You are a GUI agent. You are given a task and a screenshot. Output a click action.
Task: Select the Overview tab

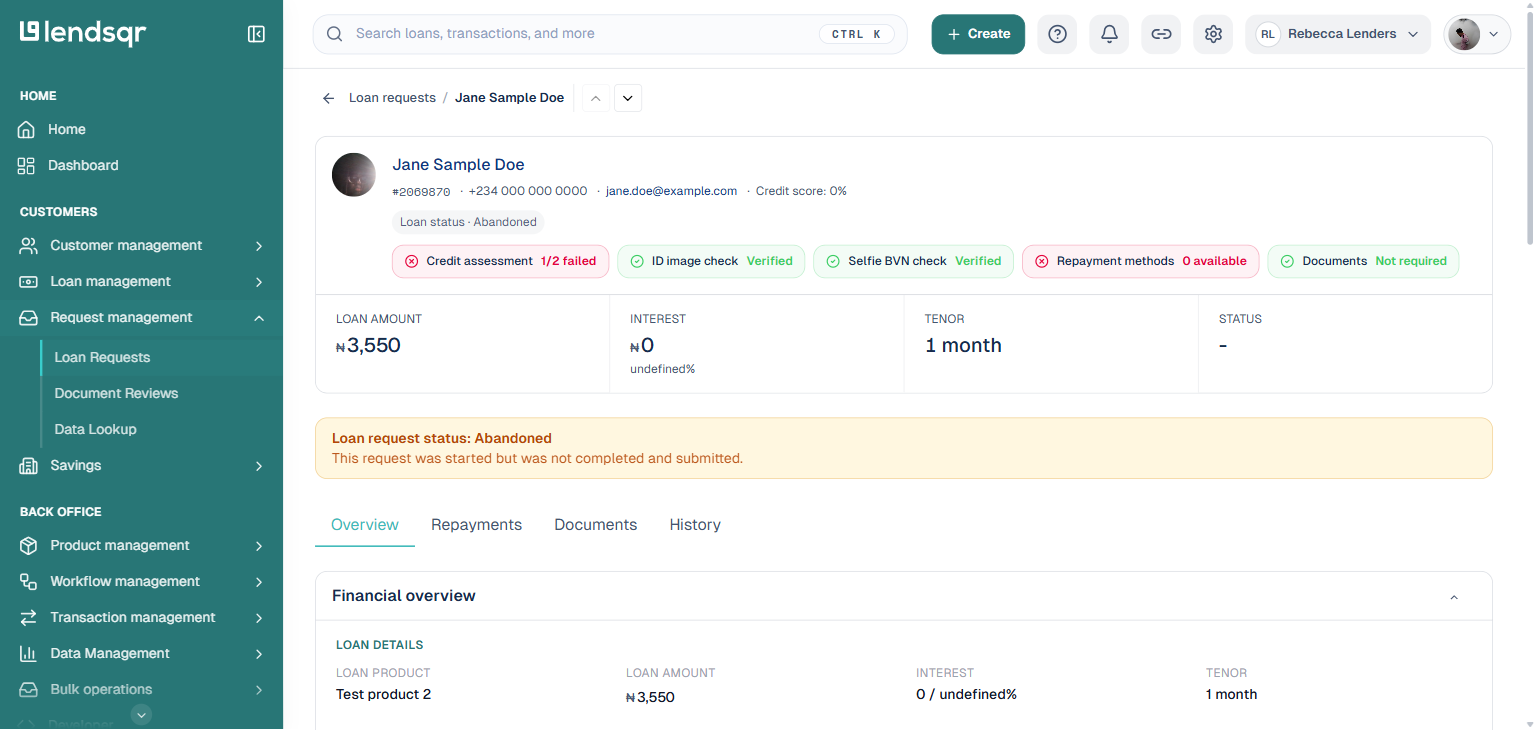365,525
